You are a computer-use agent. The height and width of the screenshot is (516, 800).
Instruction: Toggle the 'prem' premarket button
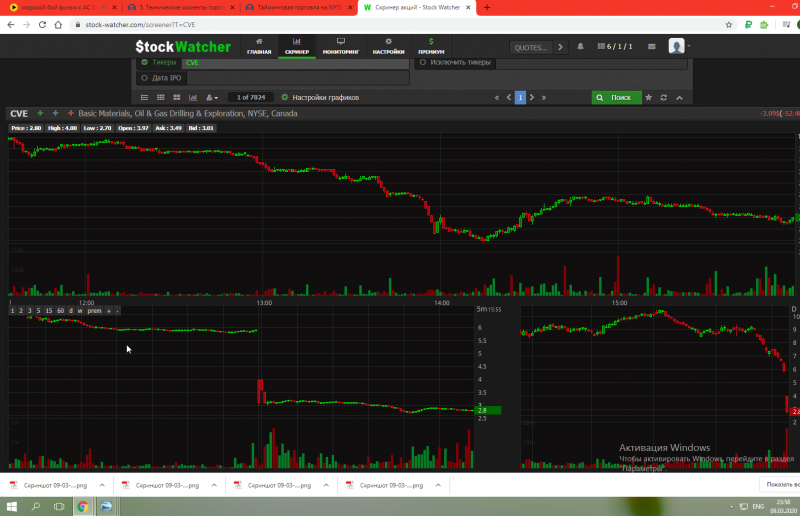[x=94, y=311]
